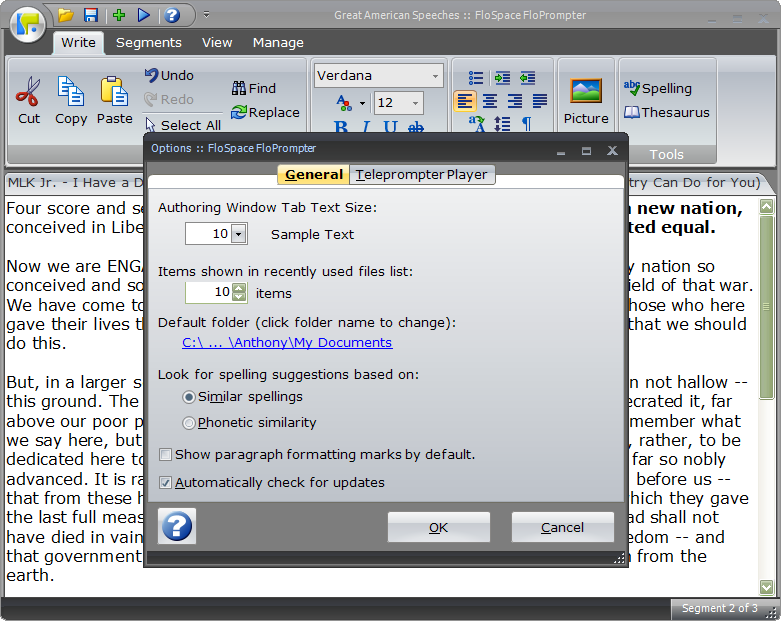The width and height of the screenshot is (781, 621).
Task: Click the My Documents default folder link
Action: tap(287, 343)
